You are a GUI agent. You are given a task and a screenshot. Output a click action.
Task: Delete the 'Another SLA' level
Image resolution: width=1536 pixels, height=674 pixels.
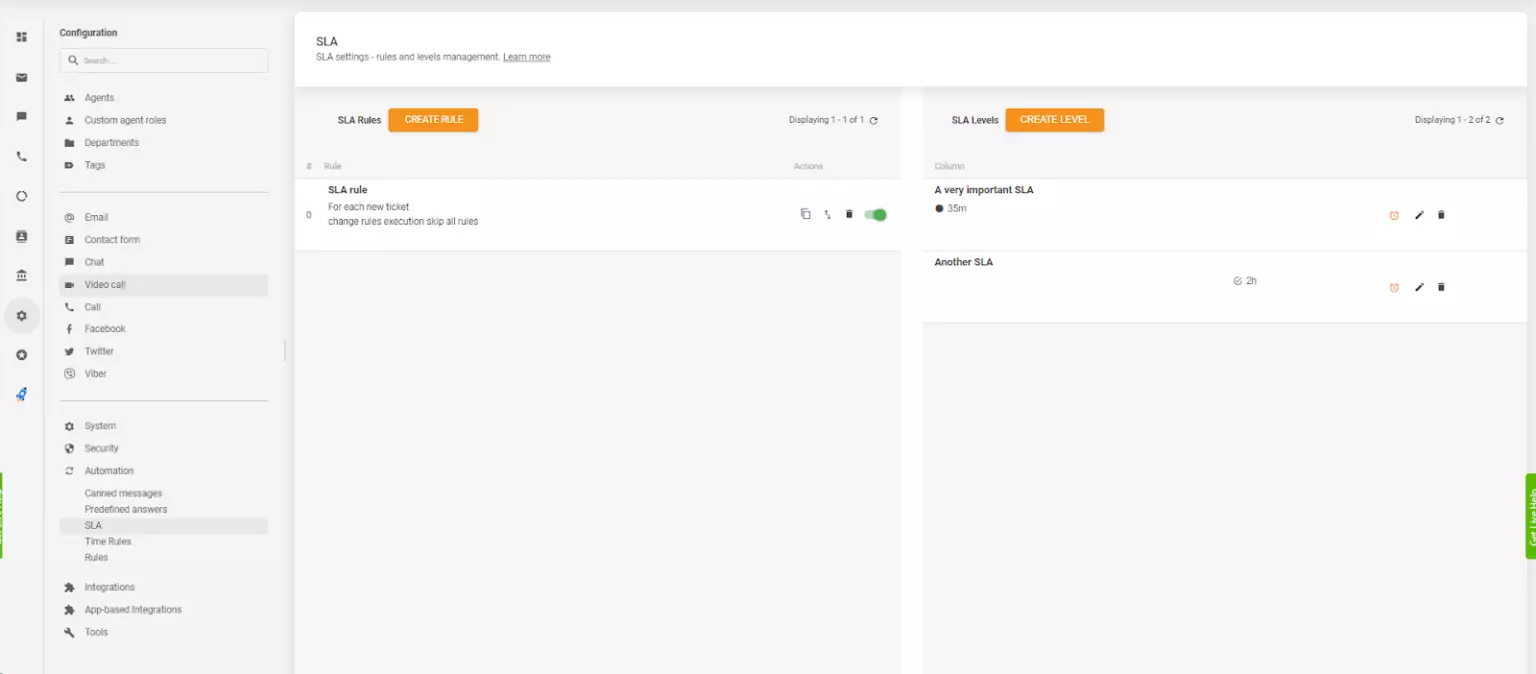tap(1441, 287)
